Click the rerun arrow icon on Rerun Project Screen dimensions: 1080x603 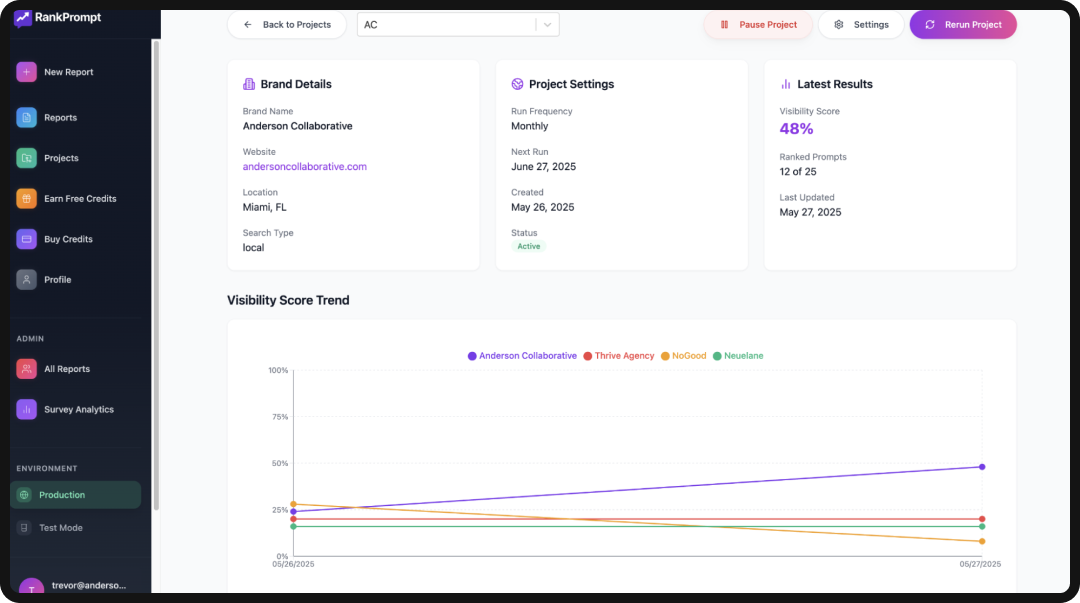(931, 24)
